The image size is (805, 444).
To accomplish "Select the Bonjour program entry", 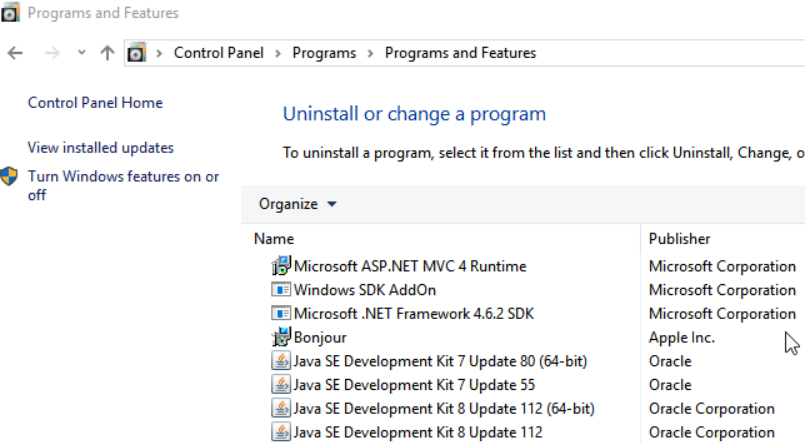I will [320, 337].
